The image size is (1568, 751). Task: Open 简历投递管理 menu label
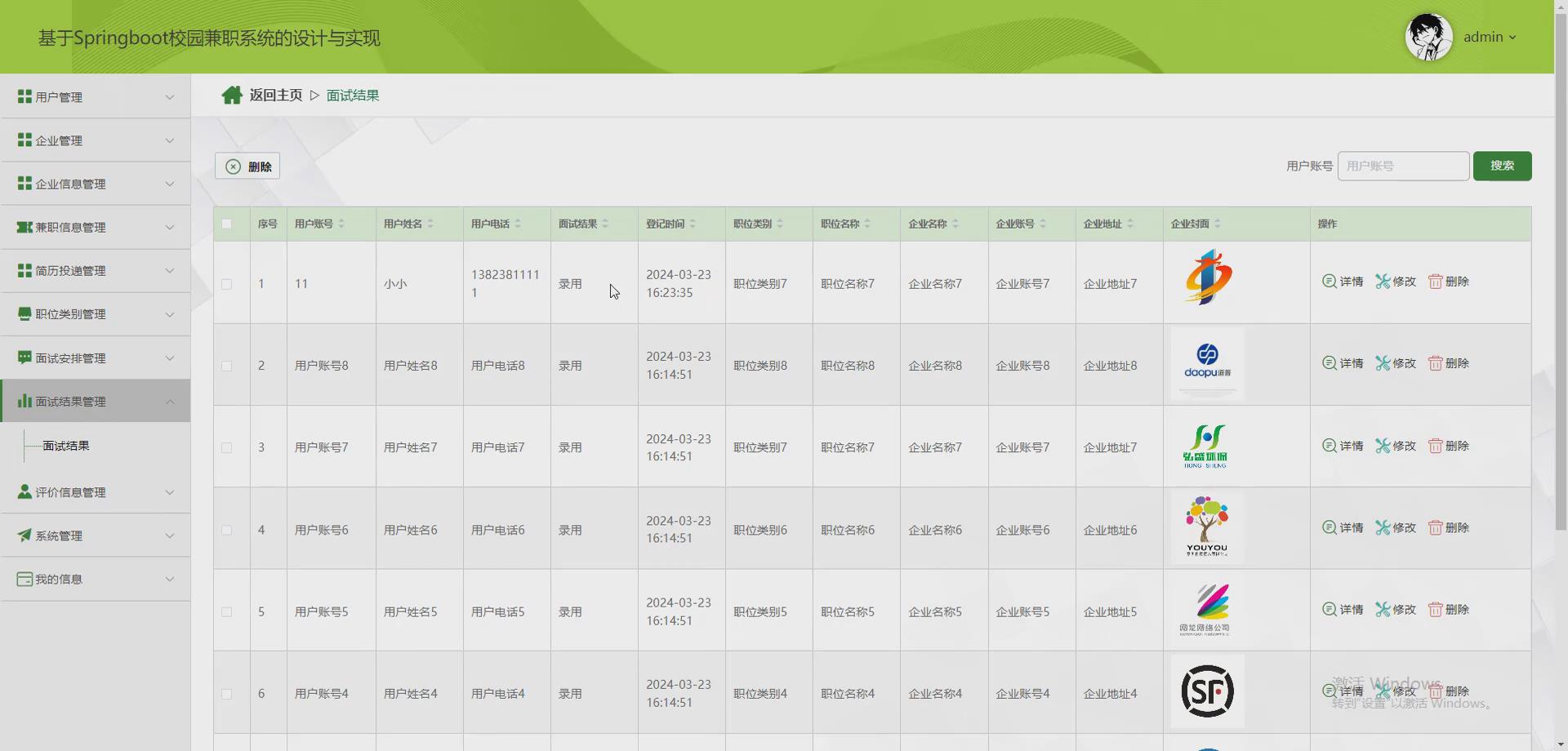point(70,271)
